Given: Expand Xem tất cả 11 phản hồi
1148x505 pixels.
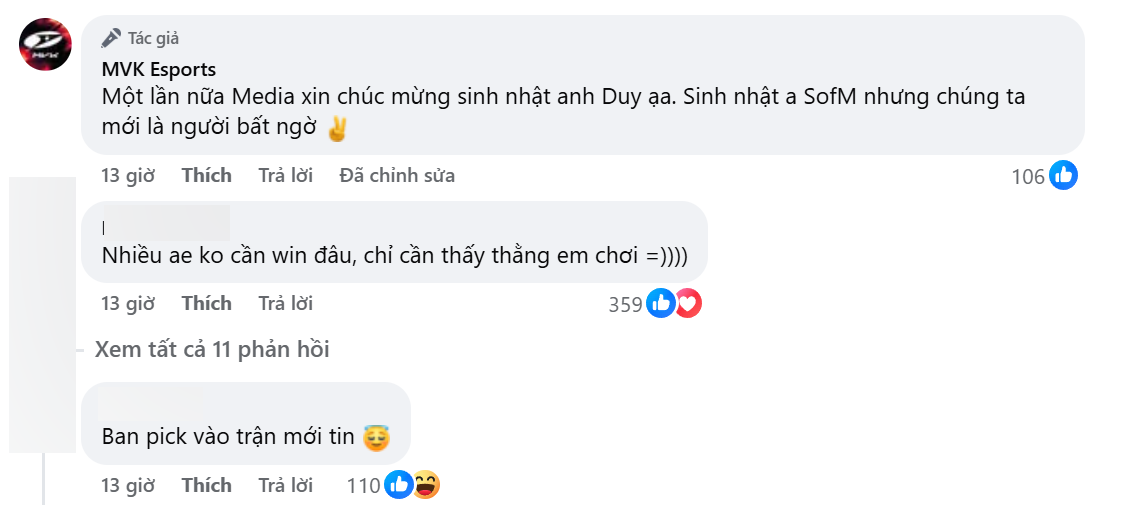Looking at the screenshot, I should (212, 349).
